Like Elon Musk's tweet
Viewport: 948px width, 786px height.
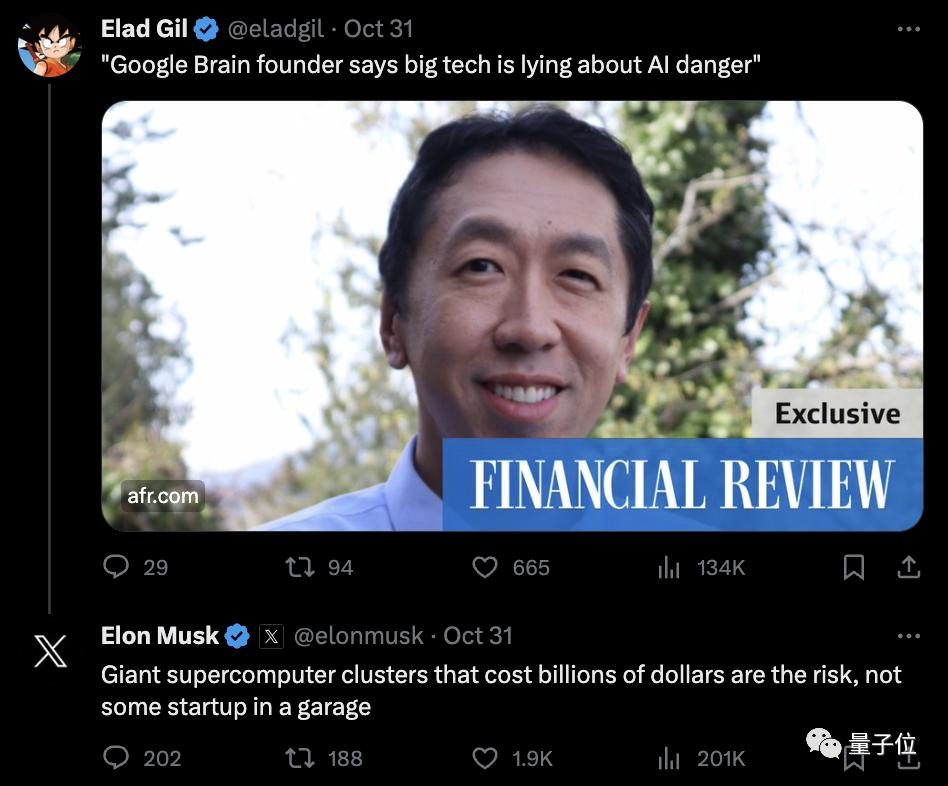pyautogui.click(x=485, y=758)
